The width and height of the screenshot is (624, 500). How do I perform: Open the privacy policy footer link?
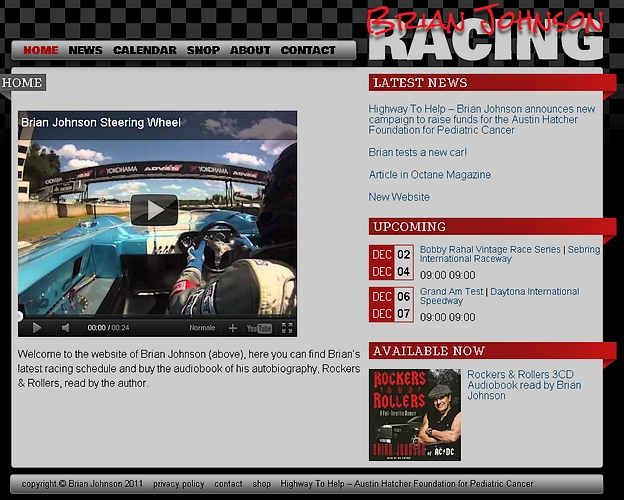point(179,484)
